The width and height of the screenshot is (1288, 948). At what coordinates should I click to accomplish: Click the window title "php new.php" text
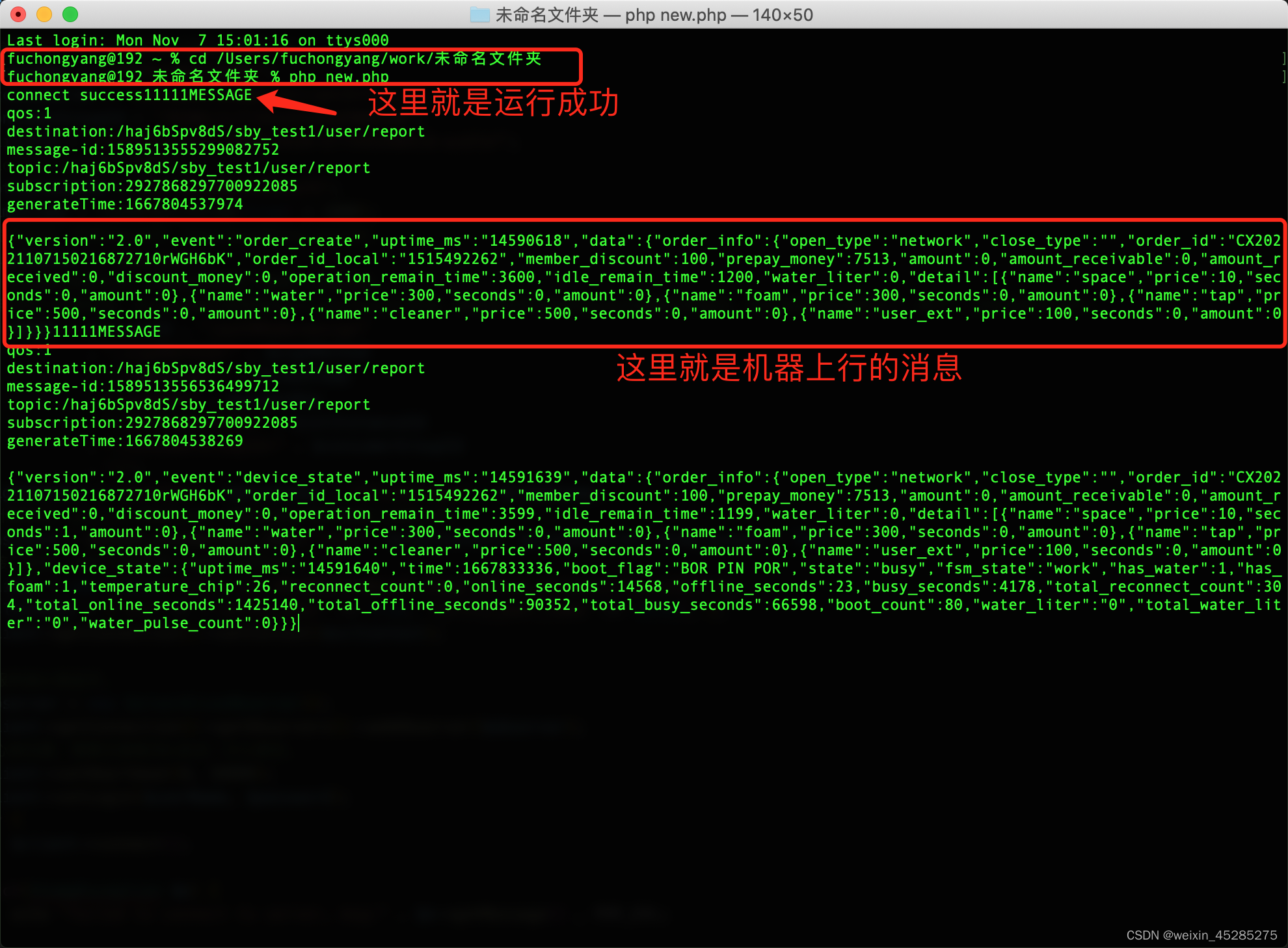pyautogui.click(x=675, y=15)
